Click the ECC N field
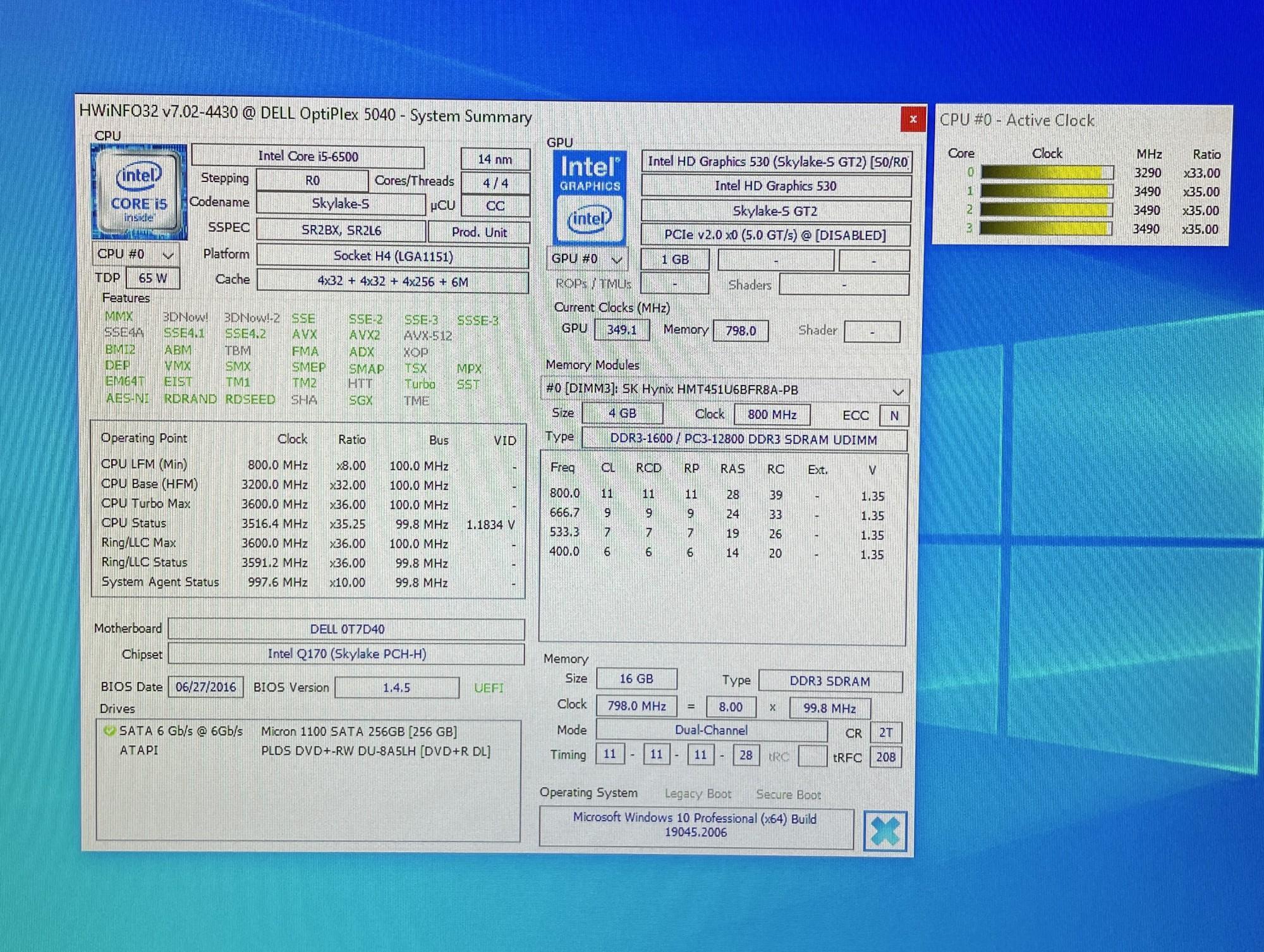The width and height of the screenshot is (1264, 952). pos(894,416)
